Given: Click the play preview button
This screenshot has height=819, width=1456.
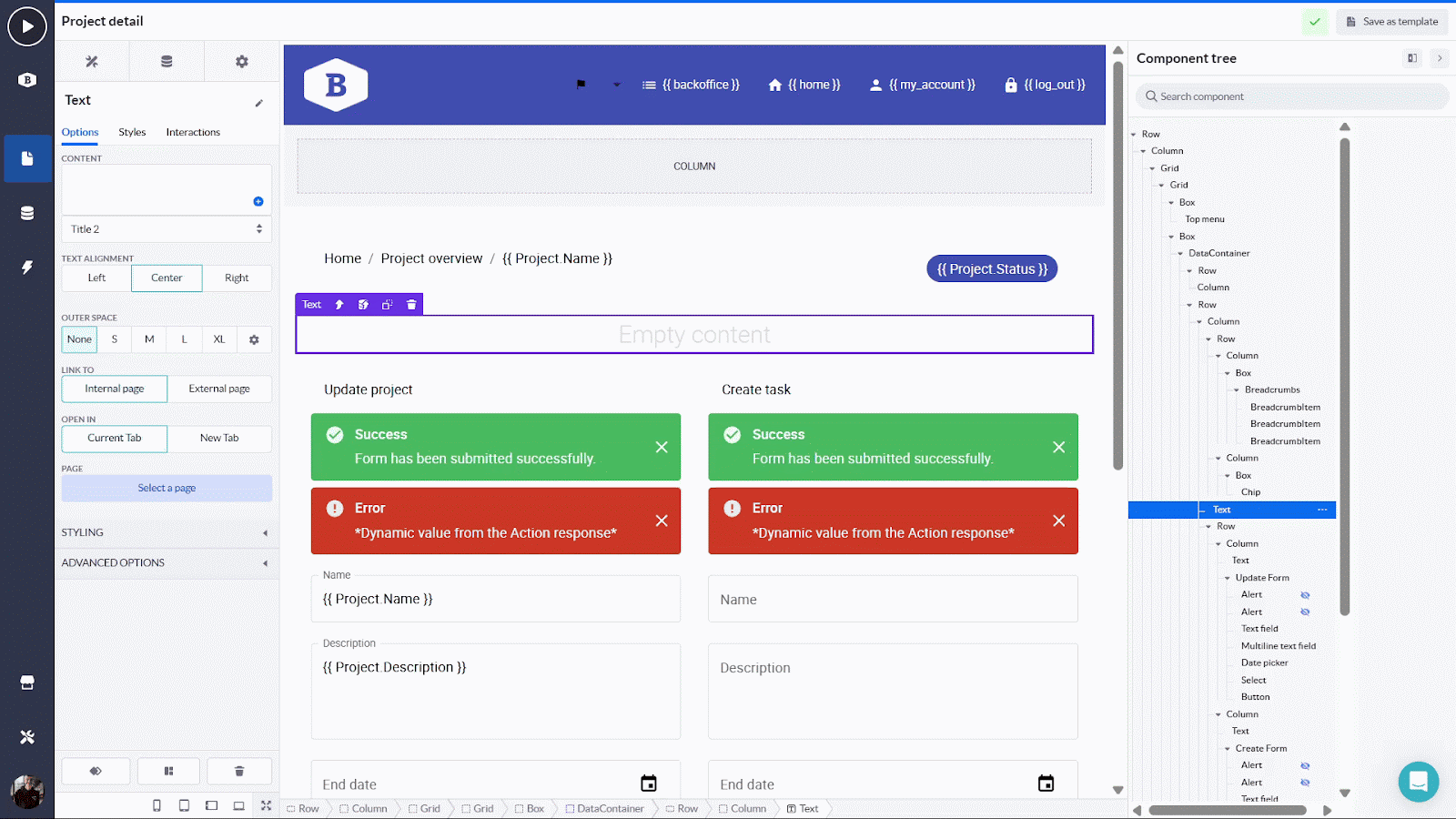Looking at the screenshot, I should coord(27,26).
